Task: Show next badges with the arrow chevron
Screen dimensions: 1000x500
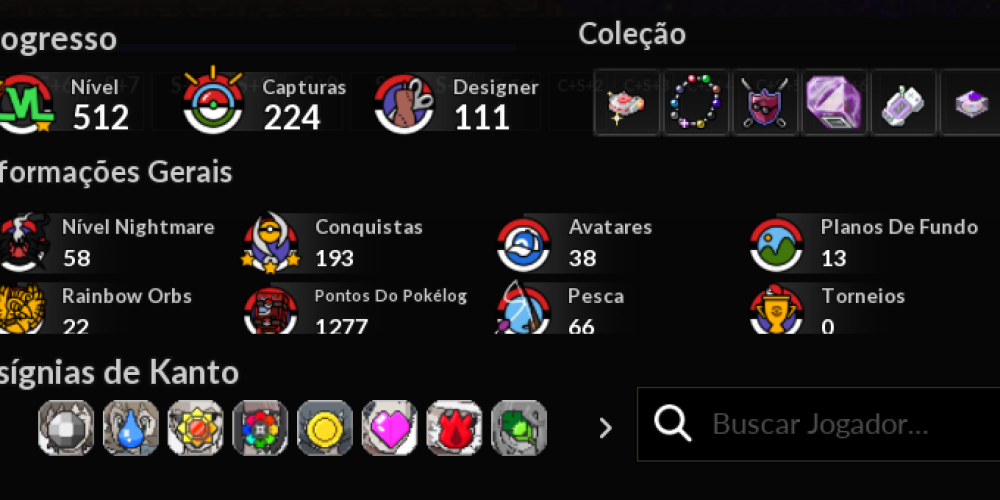Action: pyautogui.click(x=605, y=429)
